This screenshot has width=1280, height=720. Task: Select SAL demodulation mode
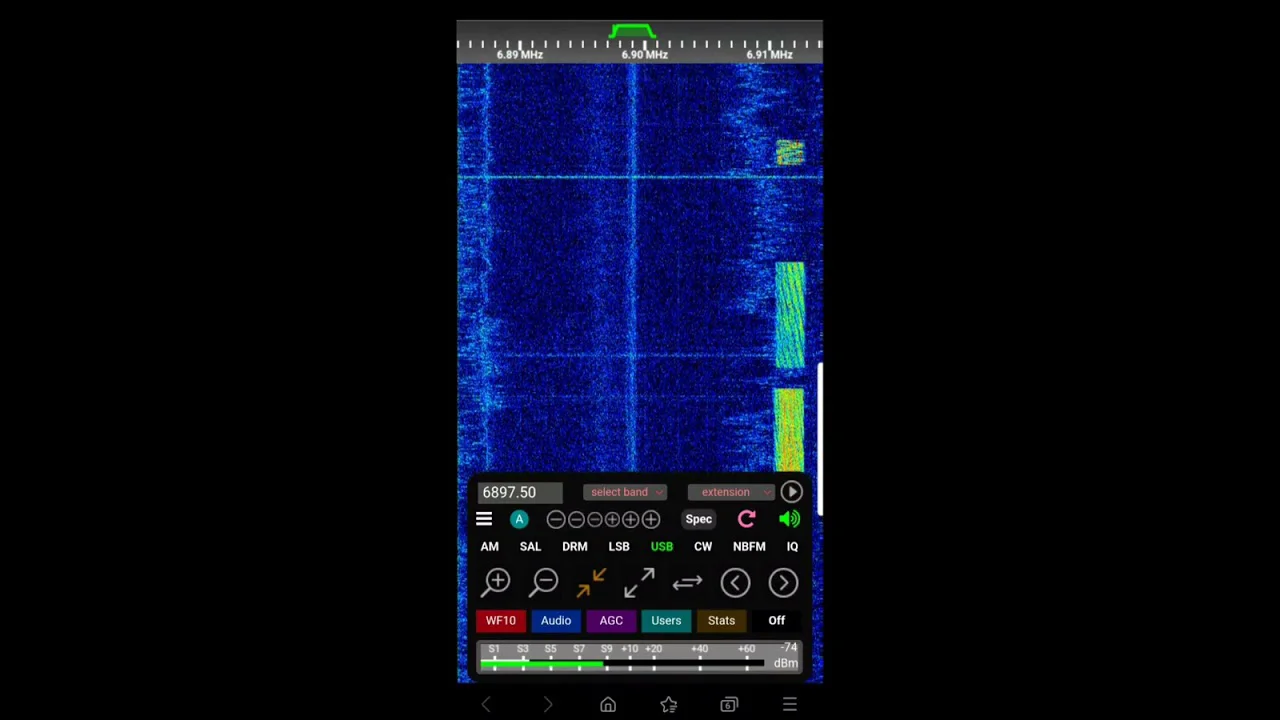click(530, 547)
